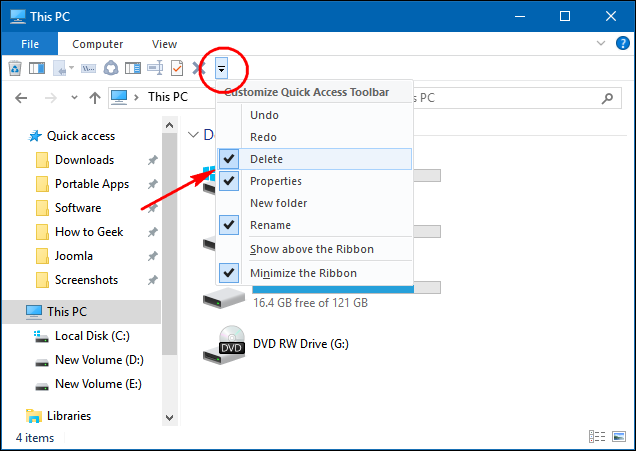Select the Downloads folder in Quick access
This screenshot has width=636, height=451.
84,160
